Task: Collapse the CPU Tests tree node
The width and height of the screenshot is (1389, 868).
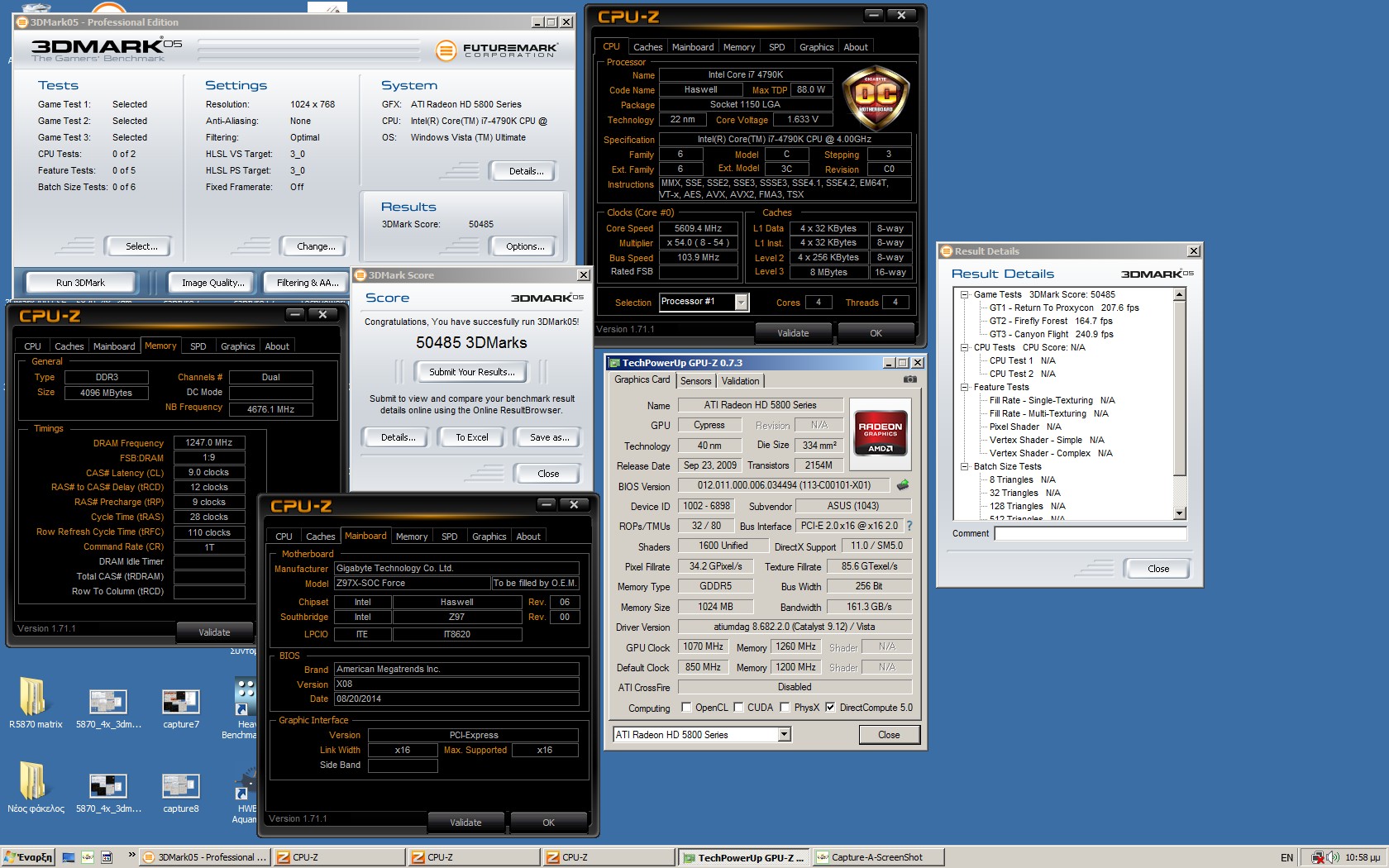Action: pos(964,347)
